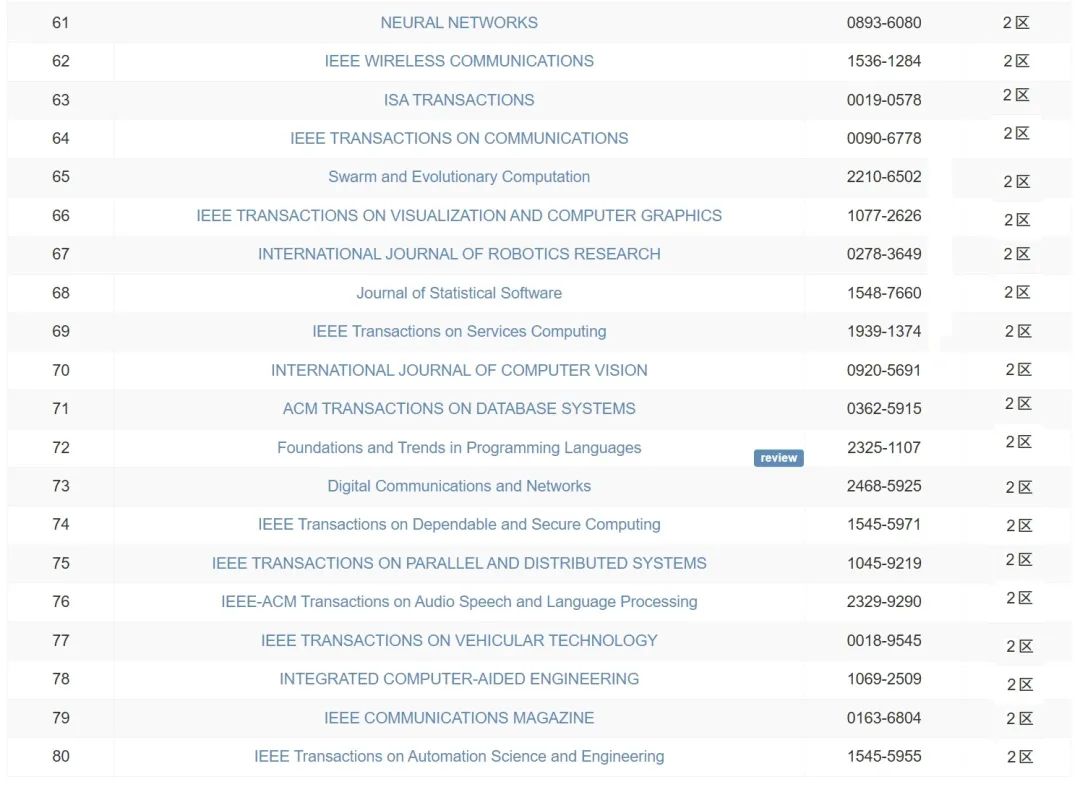This screenshot has width=1080, height=787.
Task: Click rank number 80
Action: (61, 757)
